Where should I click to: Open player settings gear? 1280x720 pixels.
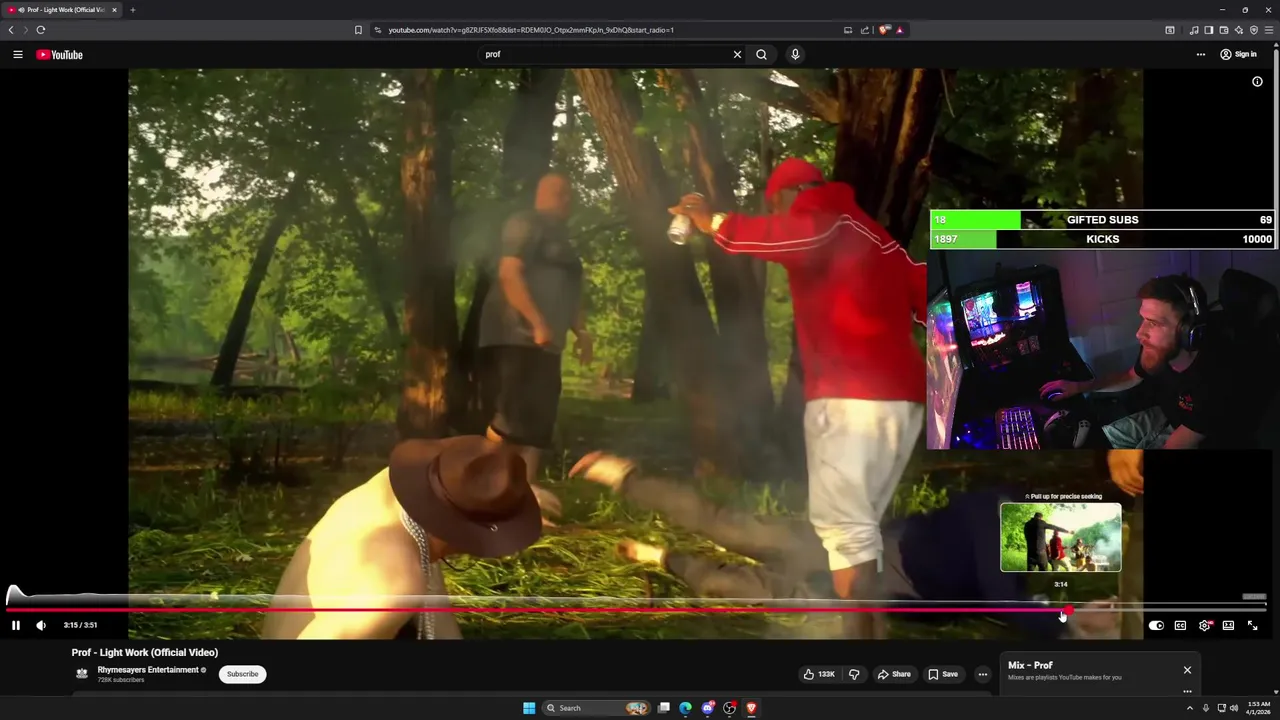point(1204,625)
